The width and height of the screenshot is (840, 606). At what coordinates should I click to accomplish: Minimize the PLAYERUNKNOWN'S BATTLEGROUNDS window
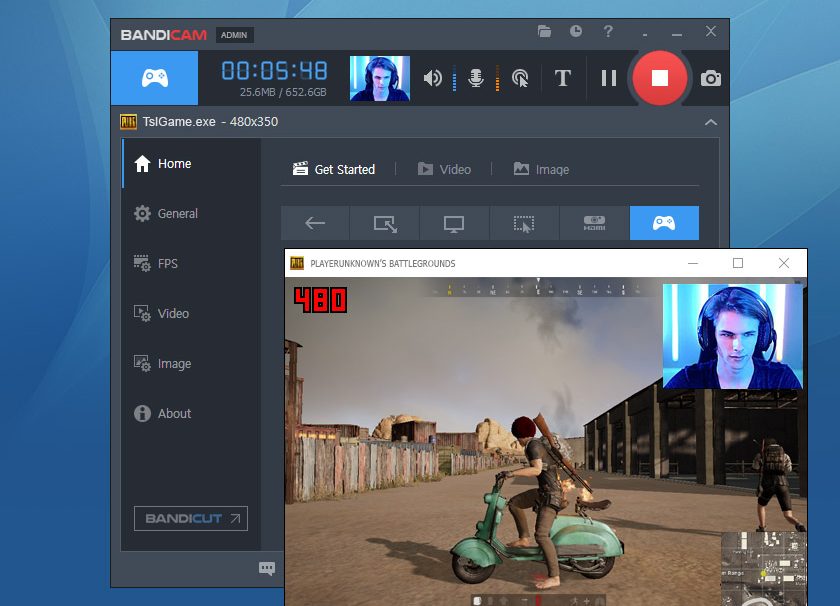[x=693, y=263]
